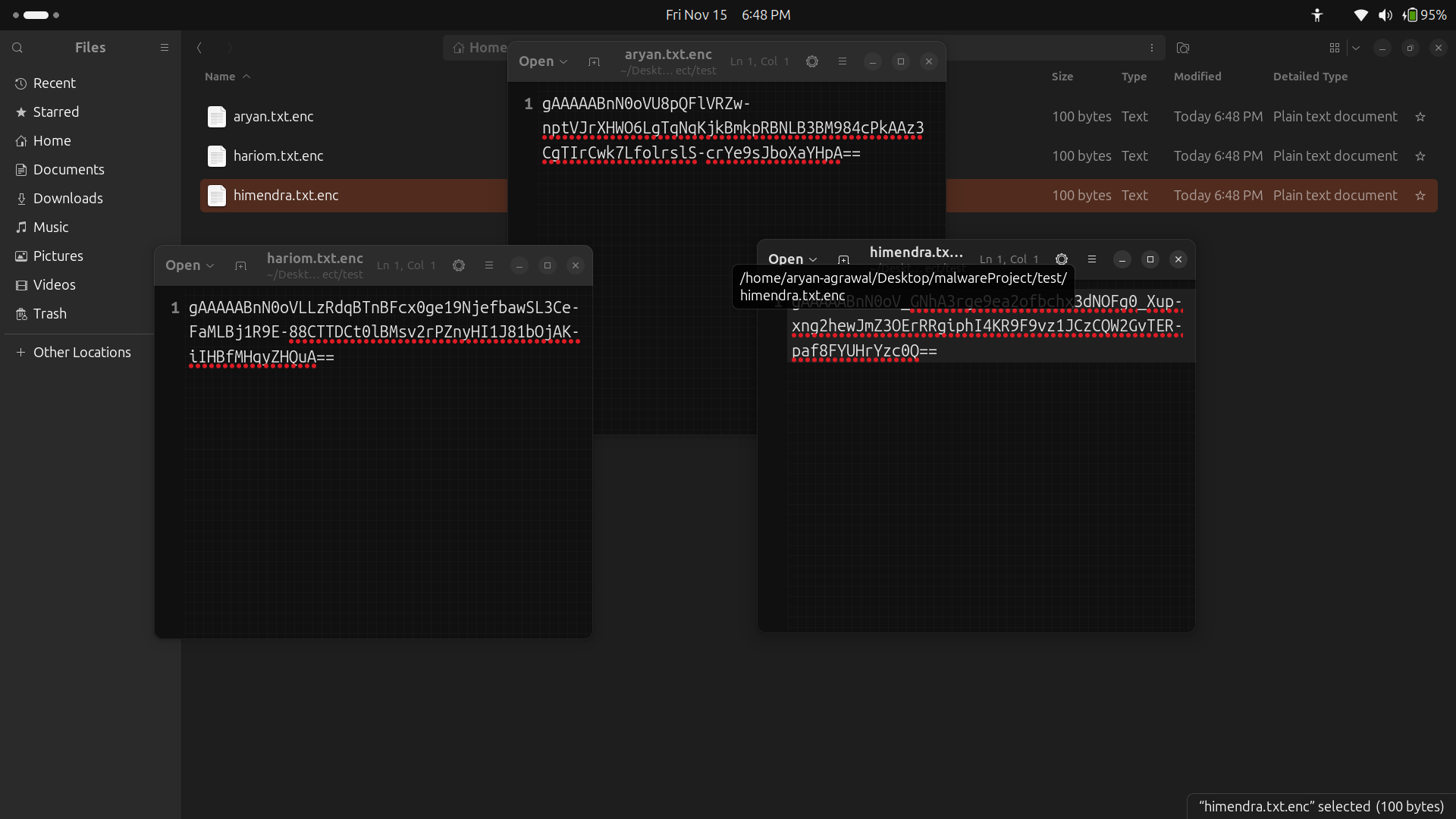Close the hariom.txt.enc editor window

[576, 265]
